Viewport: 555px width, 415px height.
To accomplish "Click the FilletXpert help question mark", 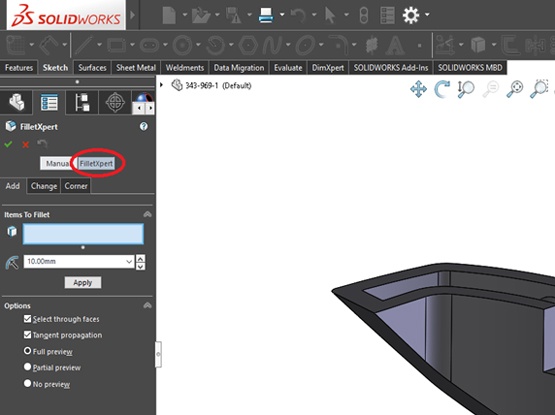I will 143,126.
